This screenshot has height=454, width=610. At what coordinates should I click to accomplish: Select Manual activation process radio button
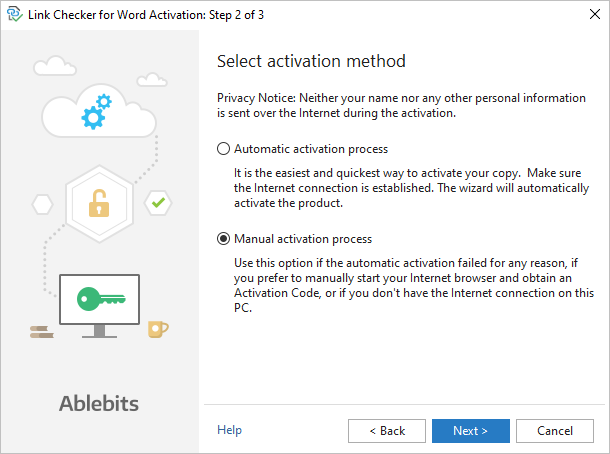pyautogui.click(x=223, y=238)
